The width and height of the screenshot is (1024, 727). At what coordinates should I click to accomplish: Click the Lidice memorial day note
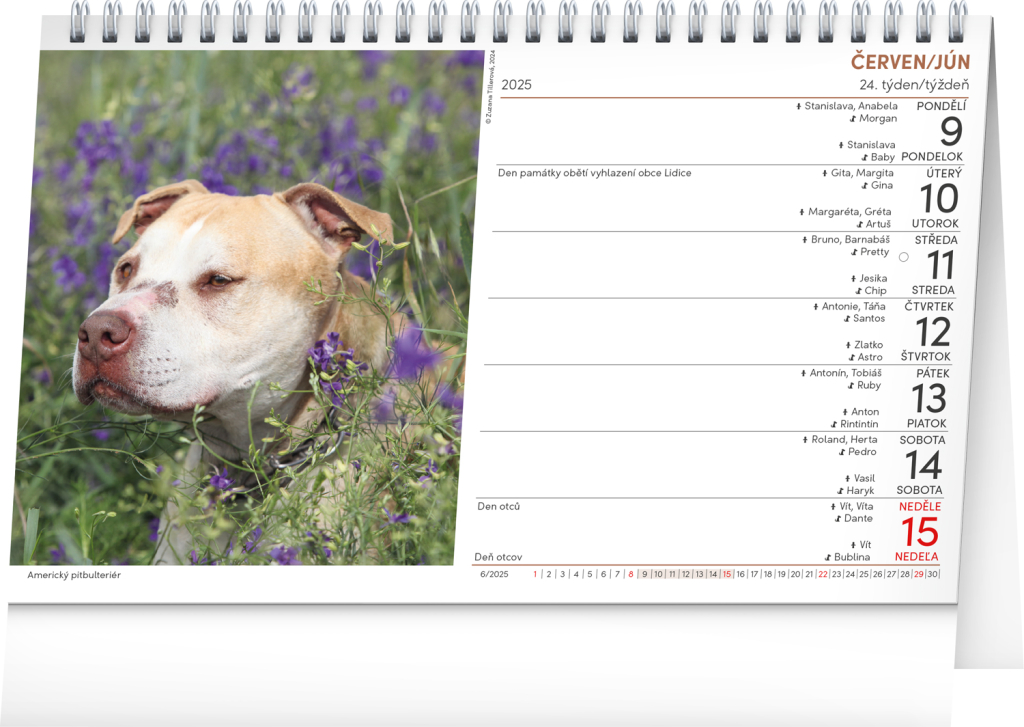tap(594, 173)
